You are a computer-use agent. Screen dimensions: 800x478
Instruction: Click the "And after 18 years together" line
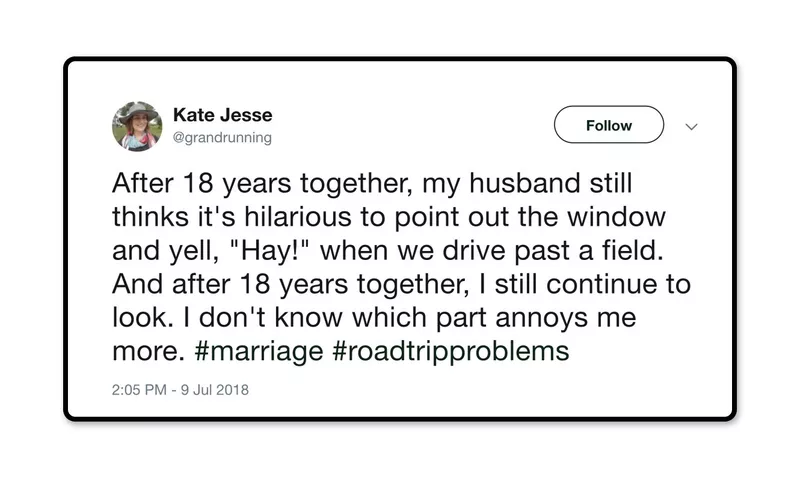click(401, 284)
